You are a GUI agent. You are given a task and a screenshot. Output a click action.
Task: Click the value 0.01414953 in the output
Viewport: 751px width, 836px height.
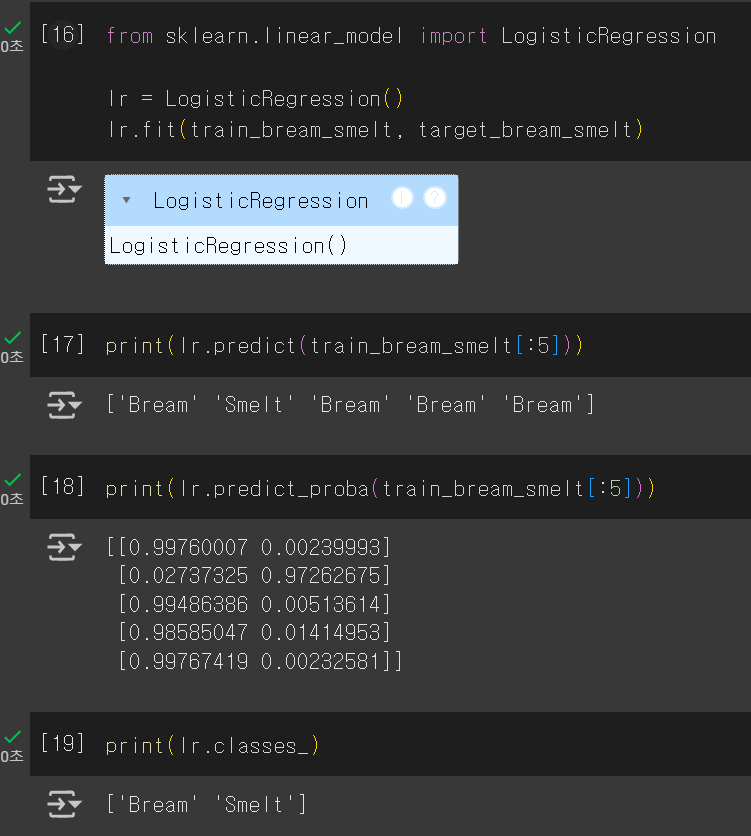(x=320, y=633)
